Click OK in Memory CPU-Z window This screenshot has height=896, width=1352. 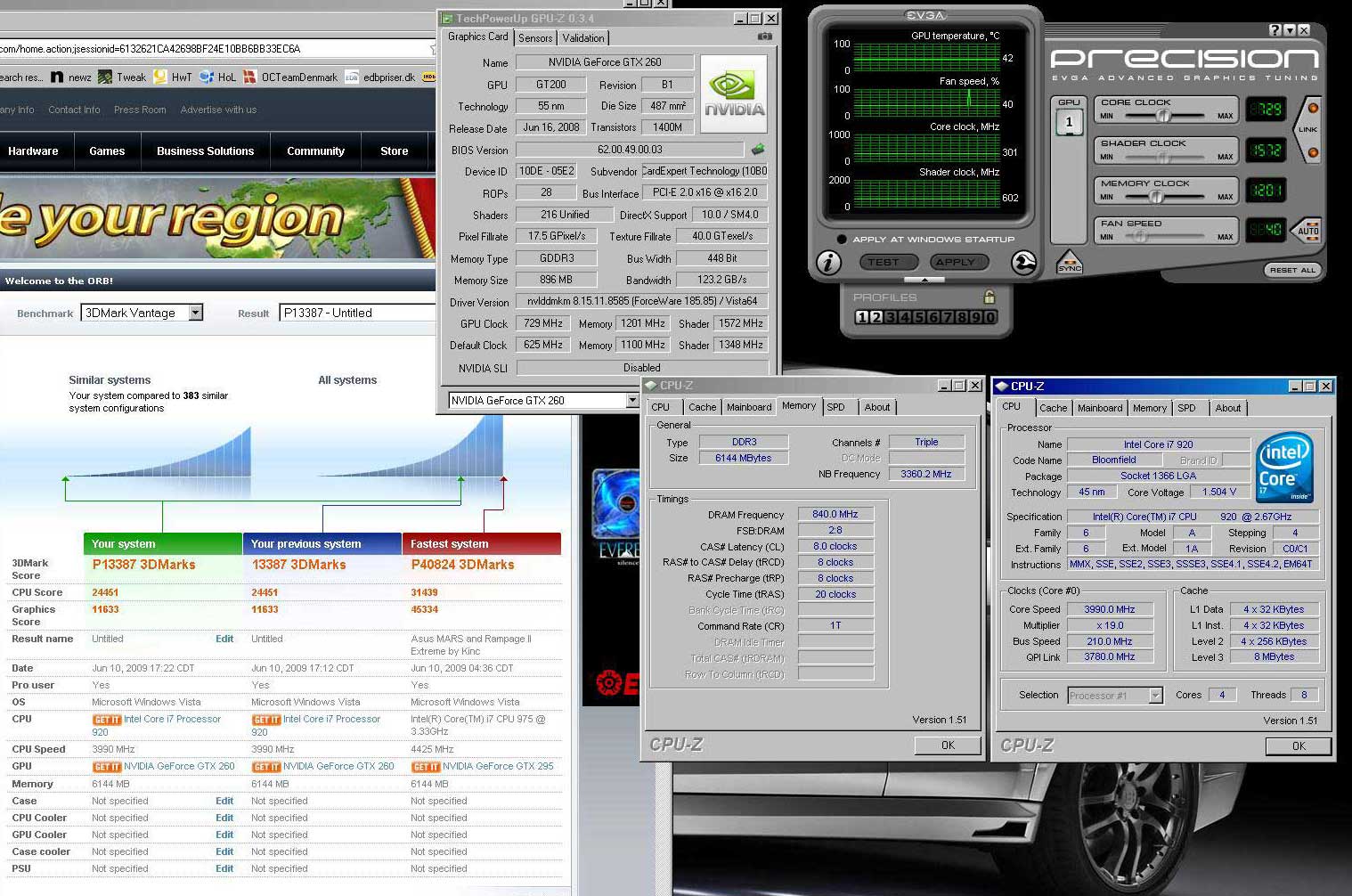point(948,745)
